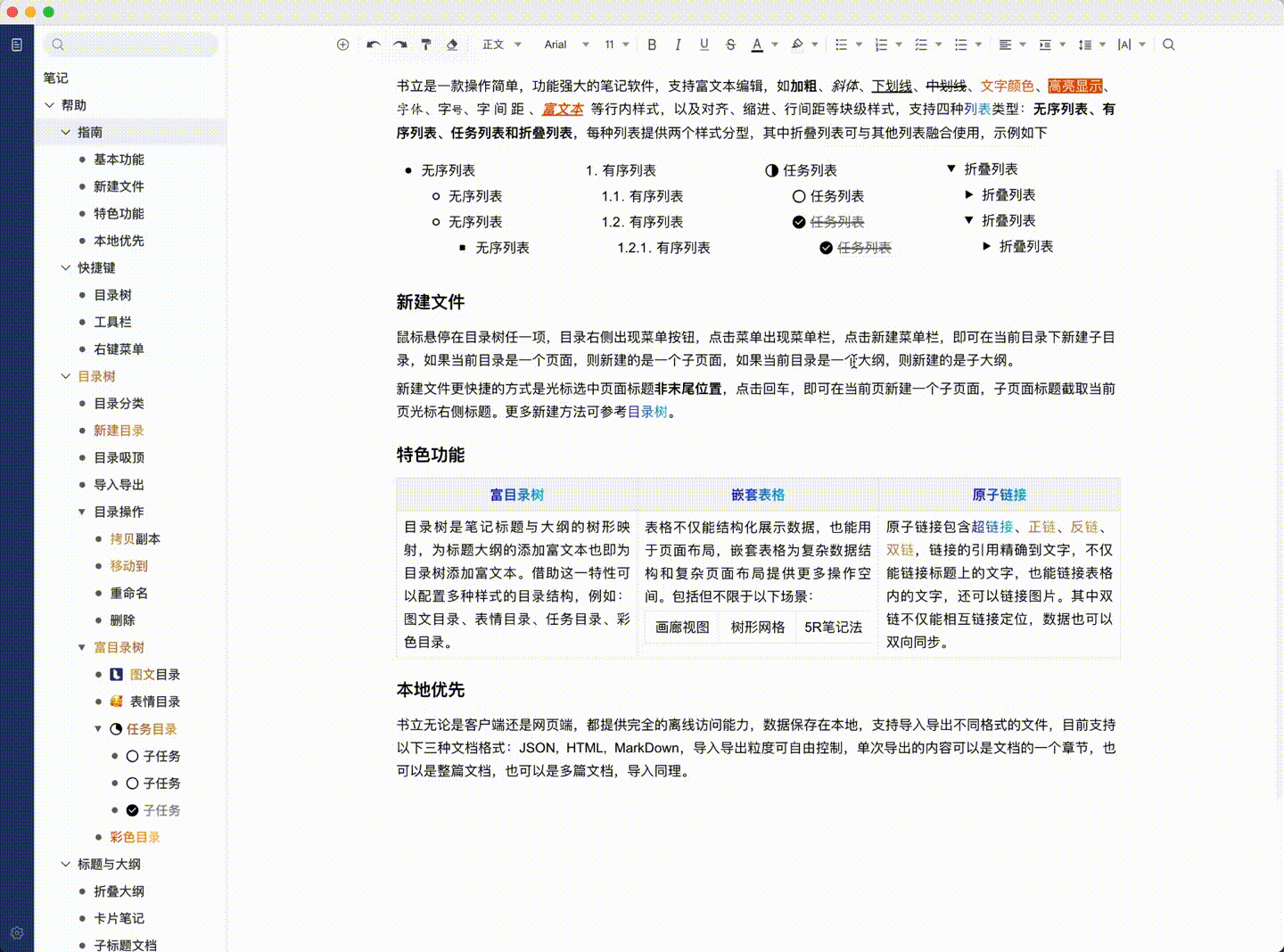The width and height of the screenshot is (1284, 952).
Task: Click the notes icon in left strip
Action: coord(17,45)
